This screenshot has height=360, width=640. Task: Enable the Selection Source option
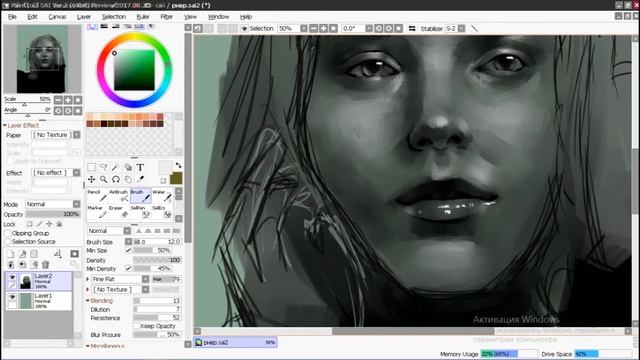(7, 242)
